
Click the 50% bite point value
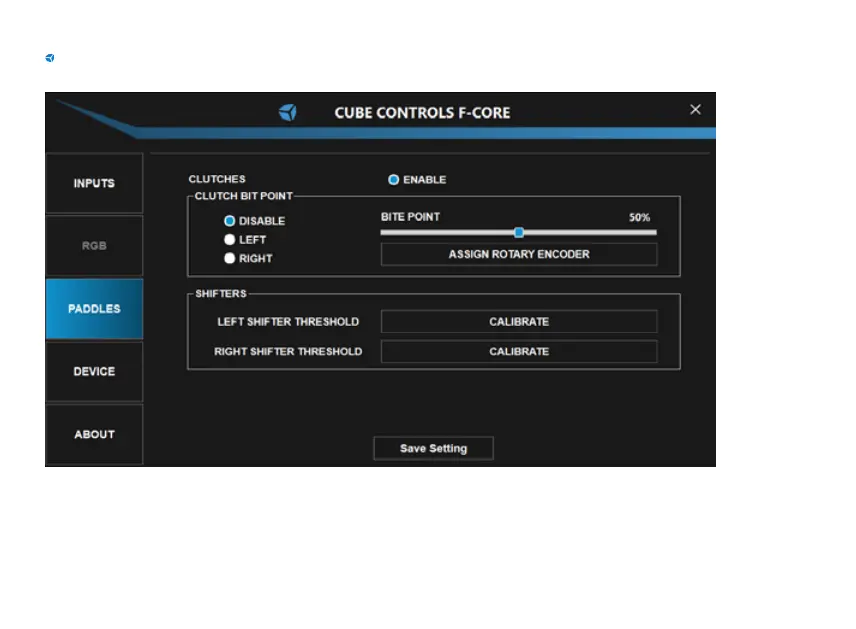(x=639, y=217)
